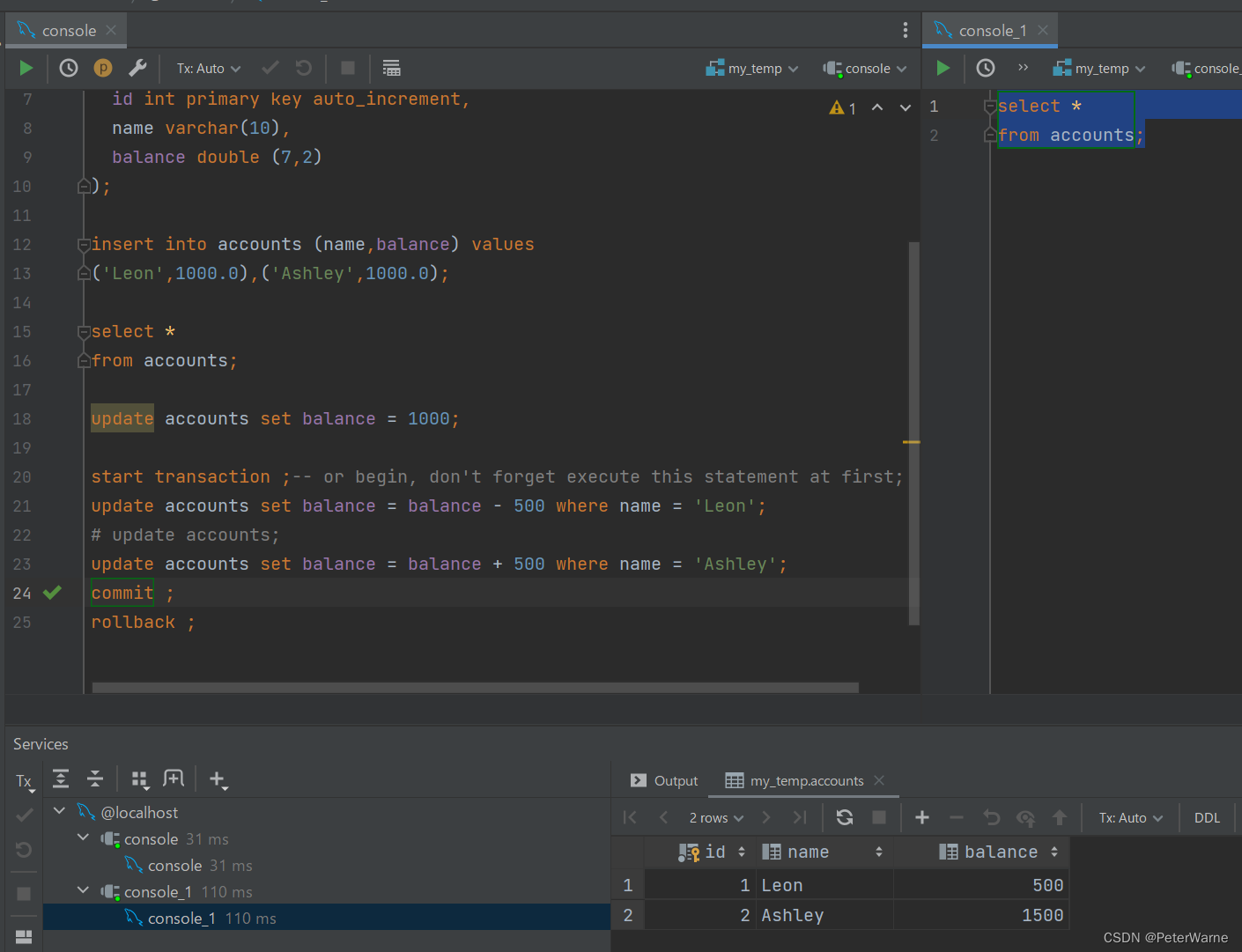Click the commit checkmark in console toolbar
1242x952 pixels.
click(x=270, y=68)
